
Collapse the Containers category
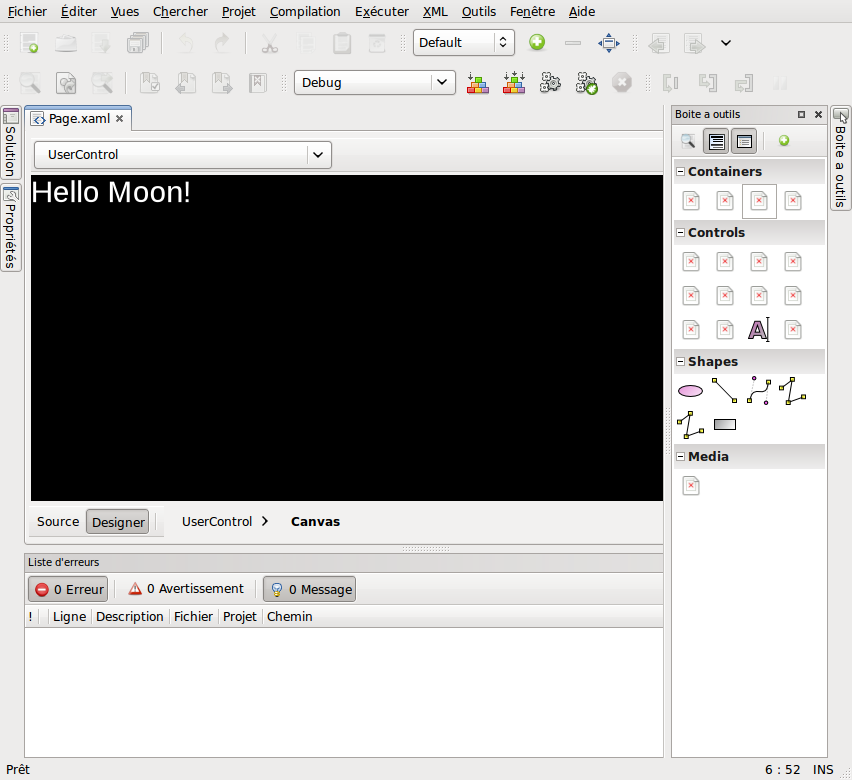pos(680,172)
